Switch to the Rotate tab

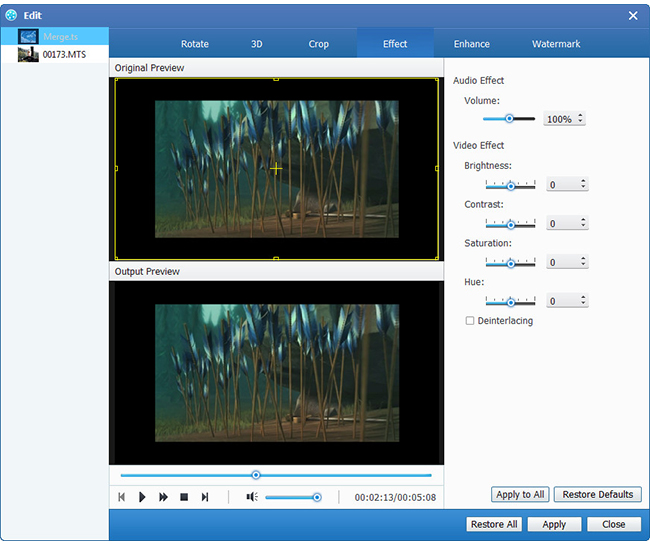[195, 44]
